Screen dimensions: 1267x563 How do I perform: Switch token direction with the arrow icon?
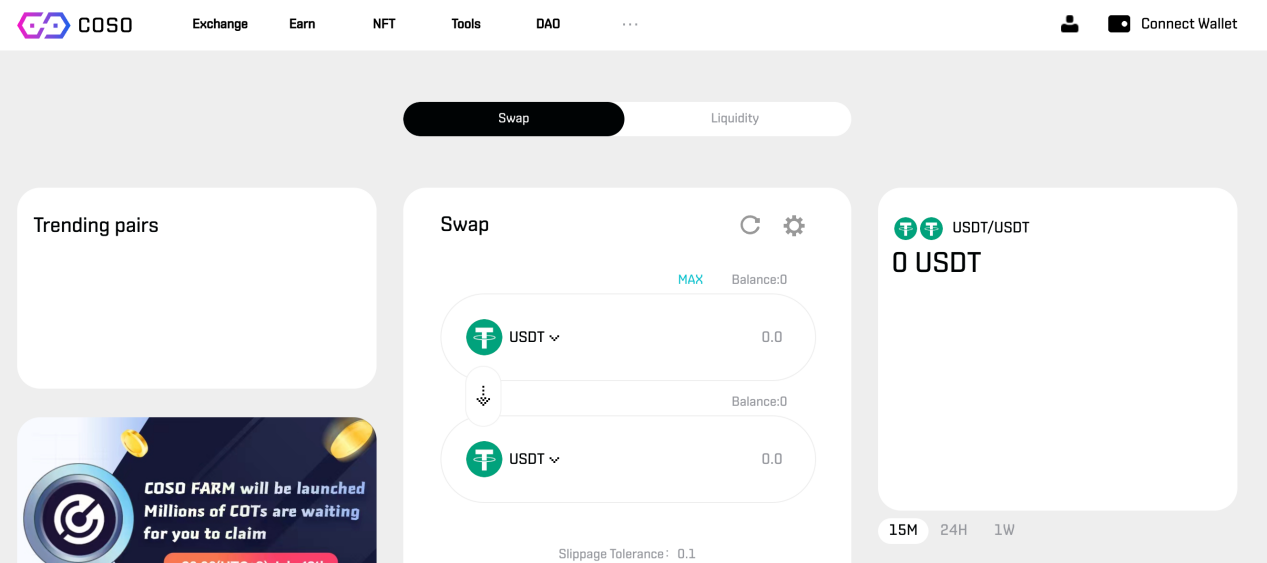click(x=483, y=396)
